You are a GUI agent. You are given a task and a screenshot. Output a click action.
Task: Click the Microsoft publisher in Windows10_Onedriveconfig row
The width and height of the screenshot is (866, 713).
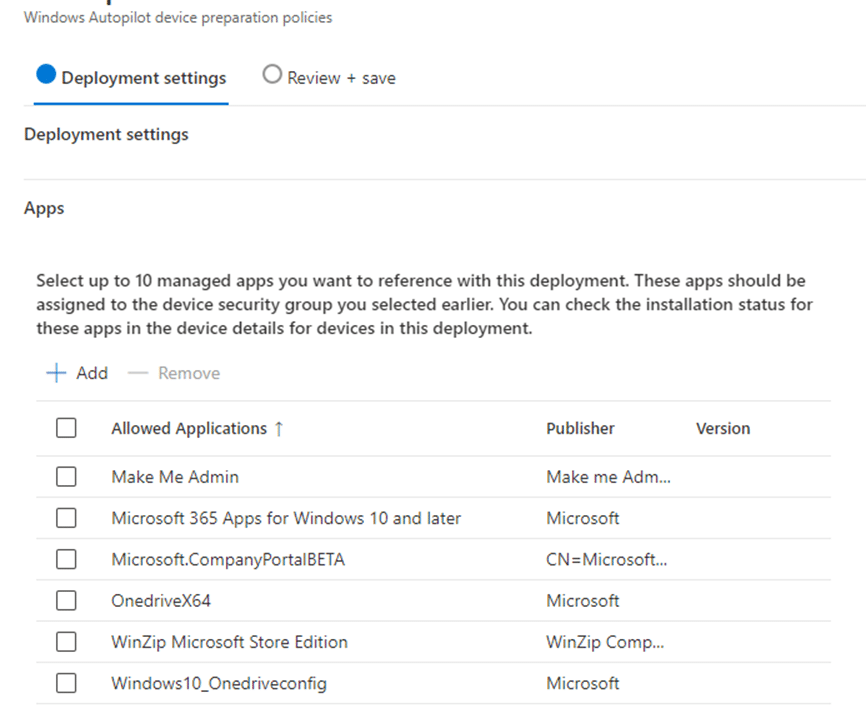583,683
